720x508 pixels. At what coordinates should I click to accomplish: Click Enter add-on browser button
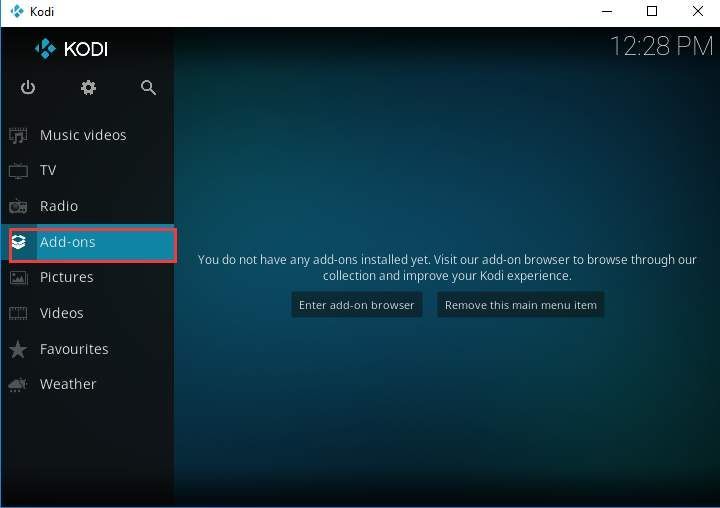(x=356, y=305)
